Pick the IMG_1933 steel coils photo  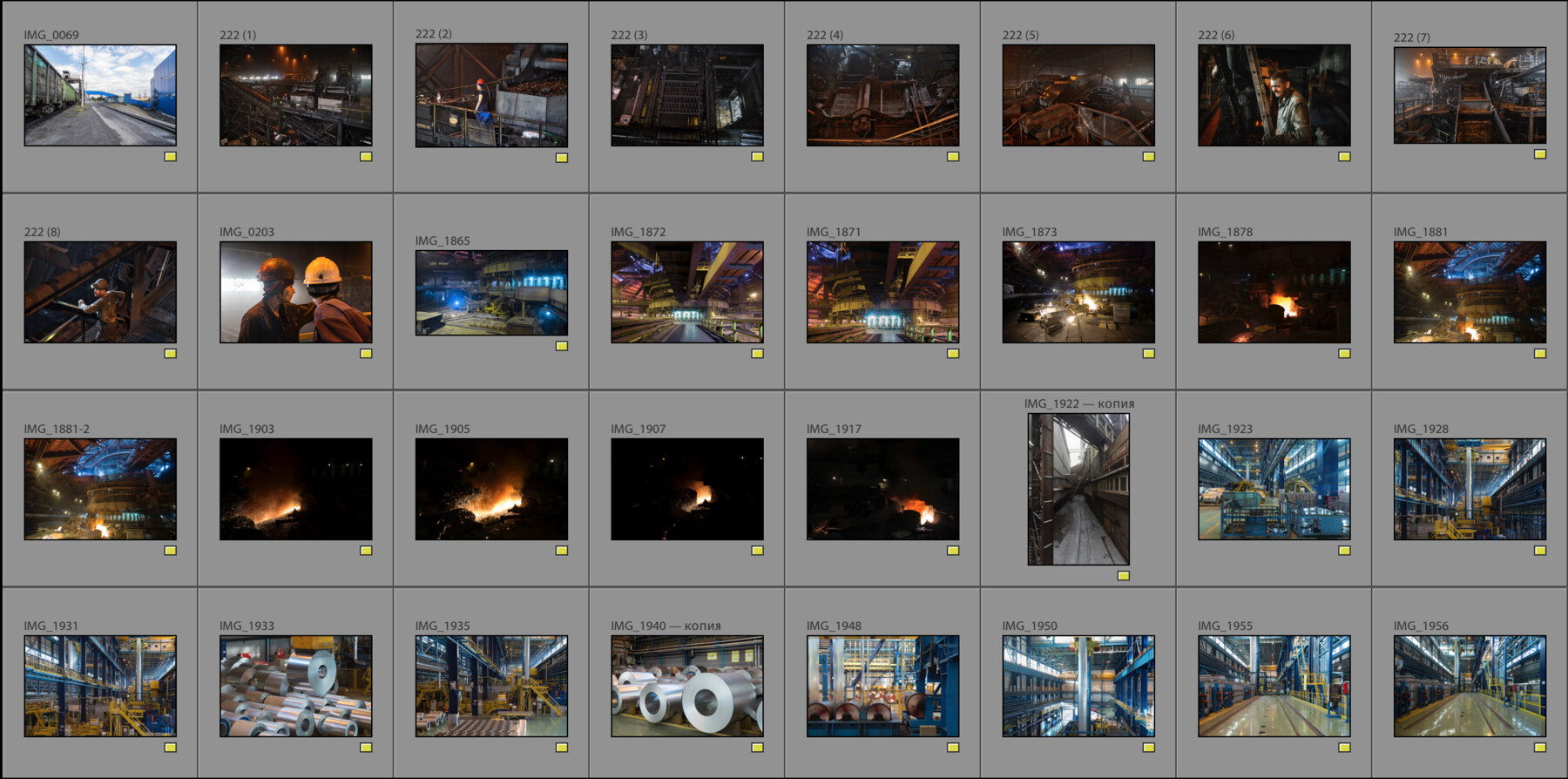(x=295, y=686)
